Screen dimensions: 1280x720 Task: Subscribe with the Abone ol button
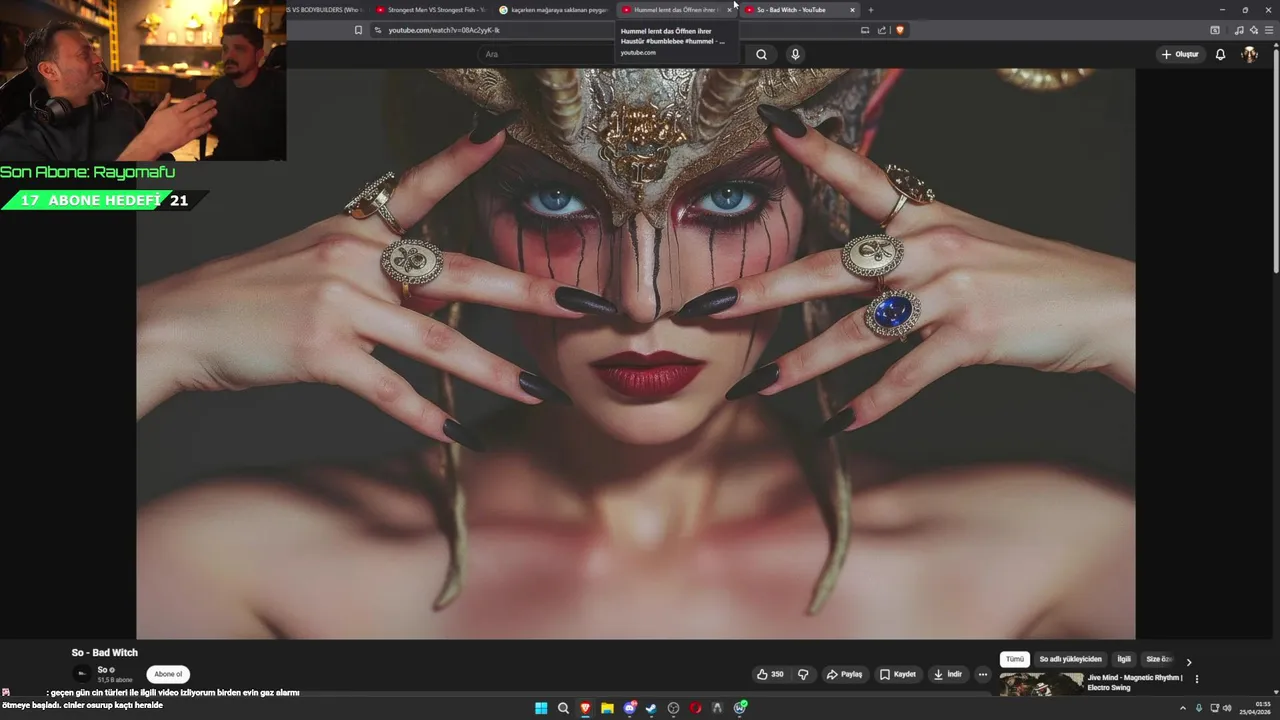tap(168, 674)
